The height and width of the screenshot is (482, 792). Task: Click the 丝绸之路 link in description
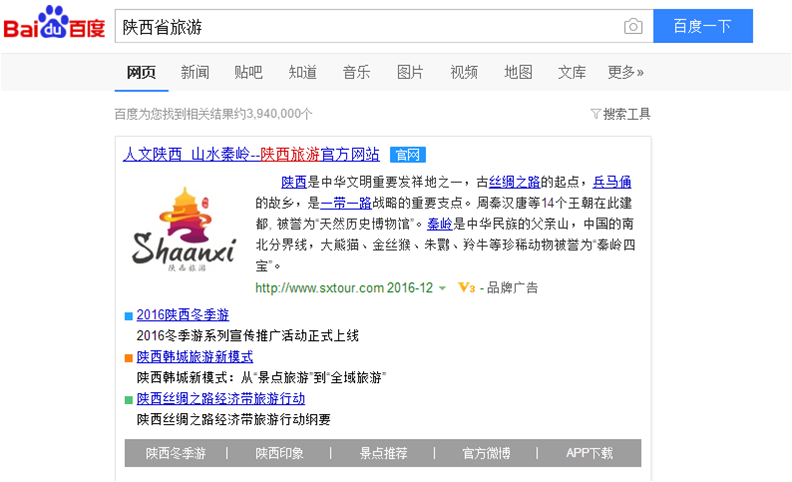(x=514, y=181)
